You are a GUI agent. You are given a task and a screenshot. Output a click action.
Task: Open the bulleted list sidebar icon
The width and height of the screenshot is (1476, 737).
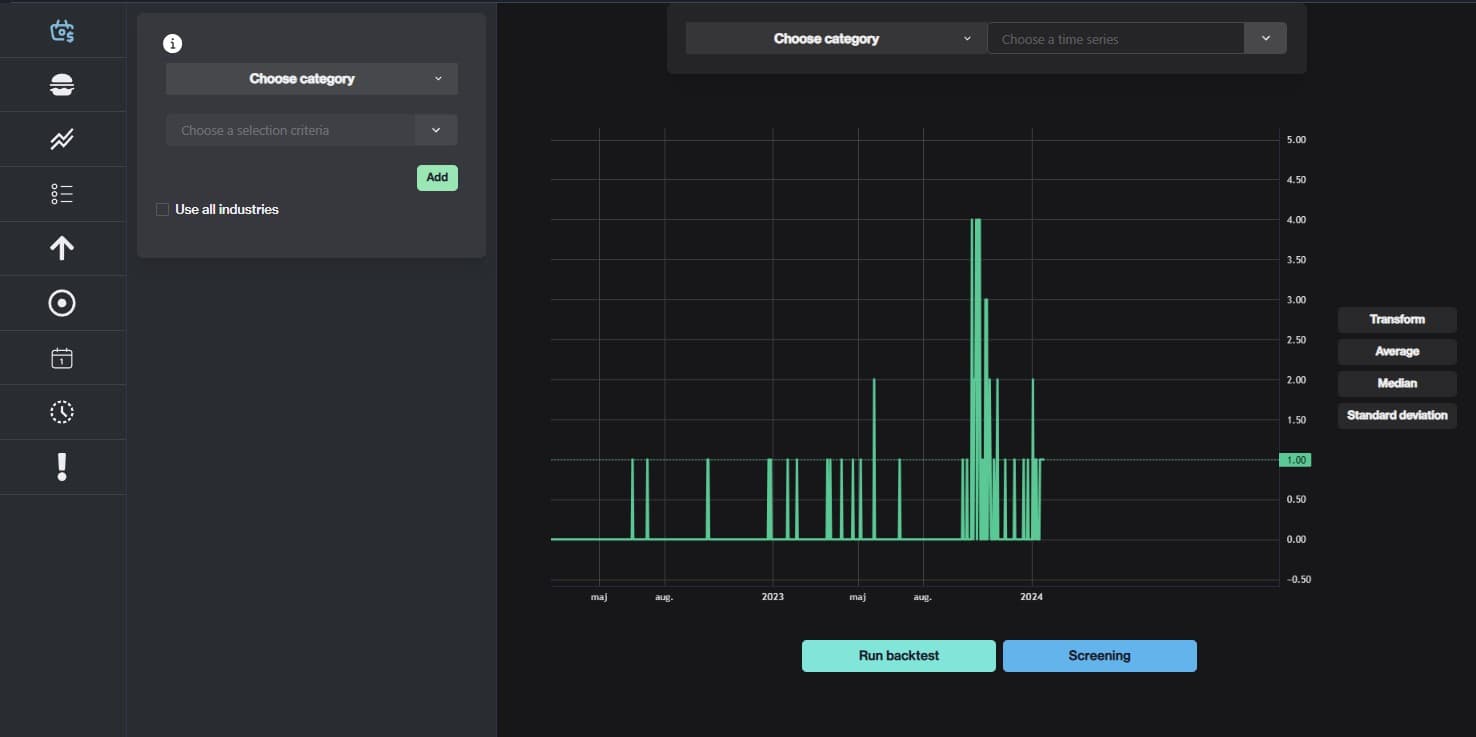click(62, 194)
